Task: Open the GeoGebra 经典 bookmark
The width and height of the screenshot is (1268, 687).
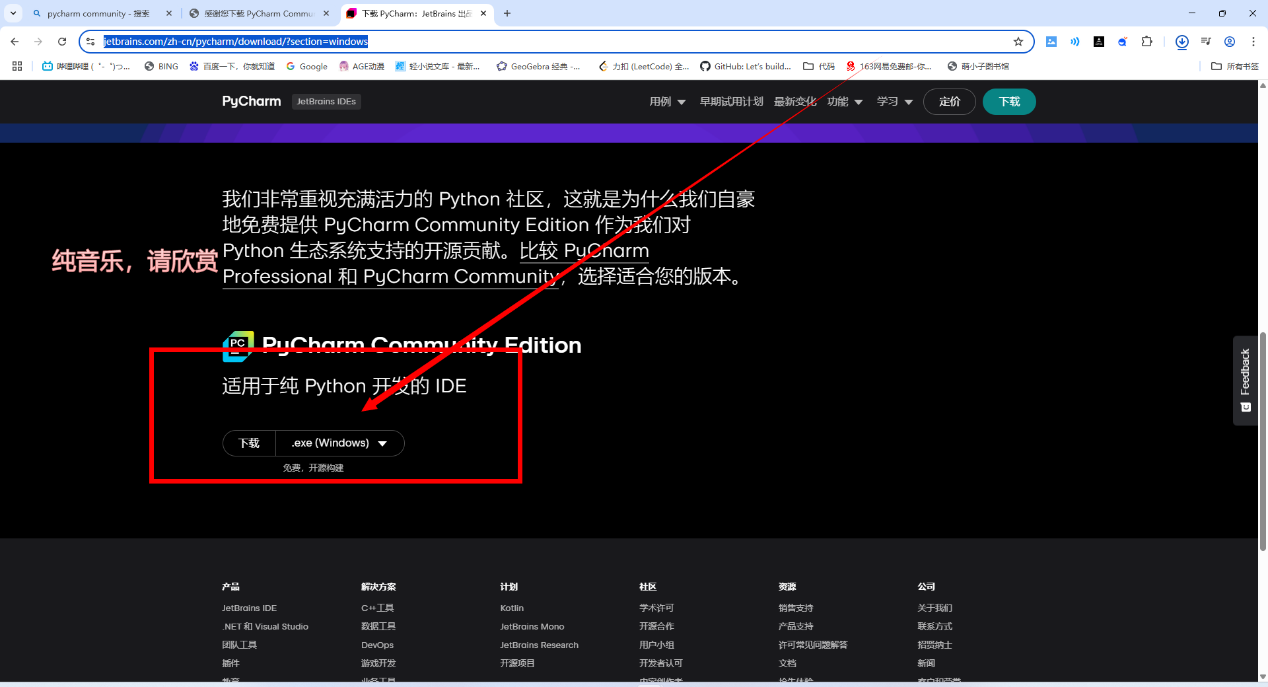Action: tap(539, 66)
